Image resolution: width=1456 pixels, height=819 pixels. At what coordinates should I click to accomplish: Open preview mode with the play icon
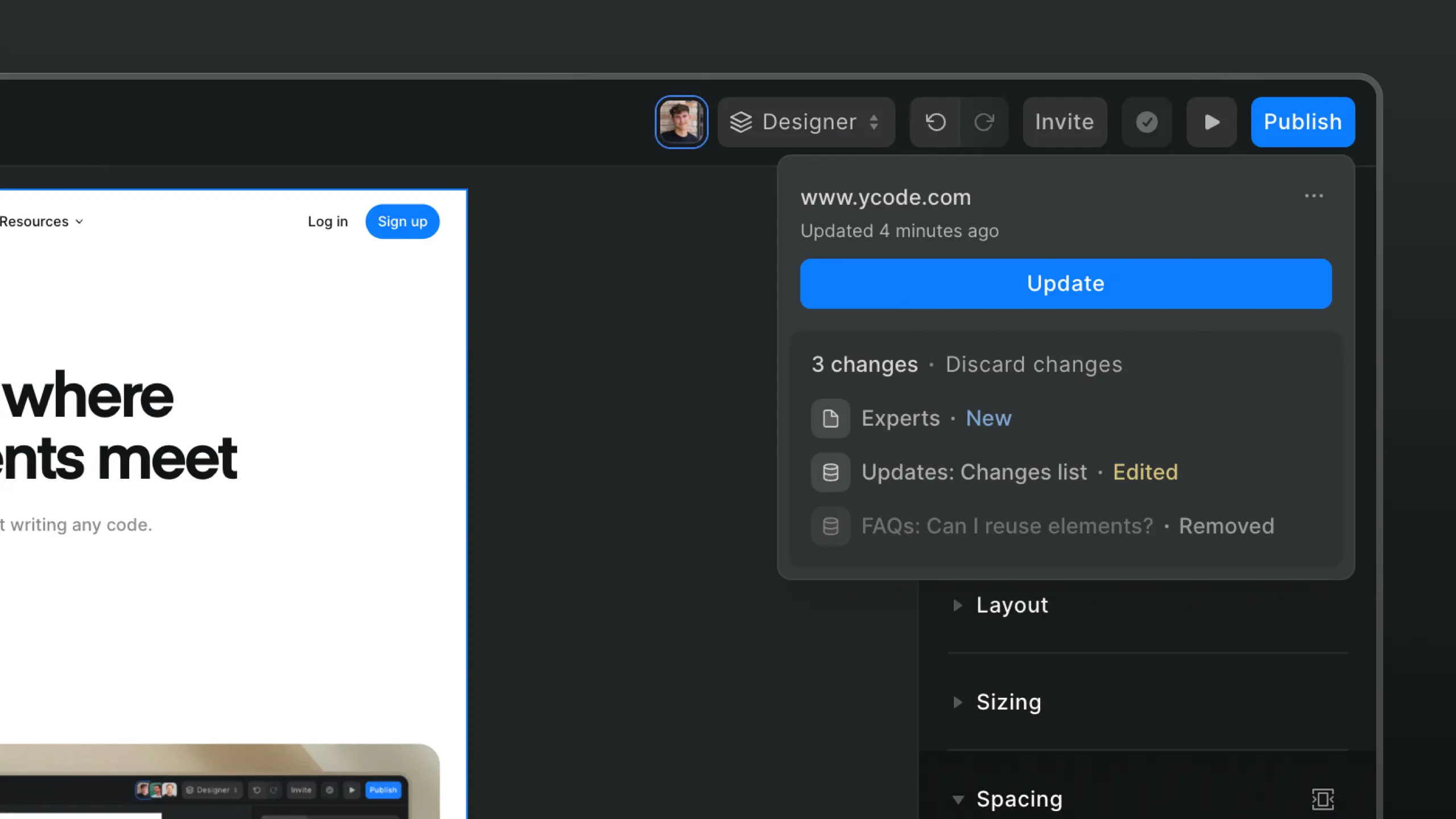pos(1211,122)
